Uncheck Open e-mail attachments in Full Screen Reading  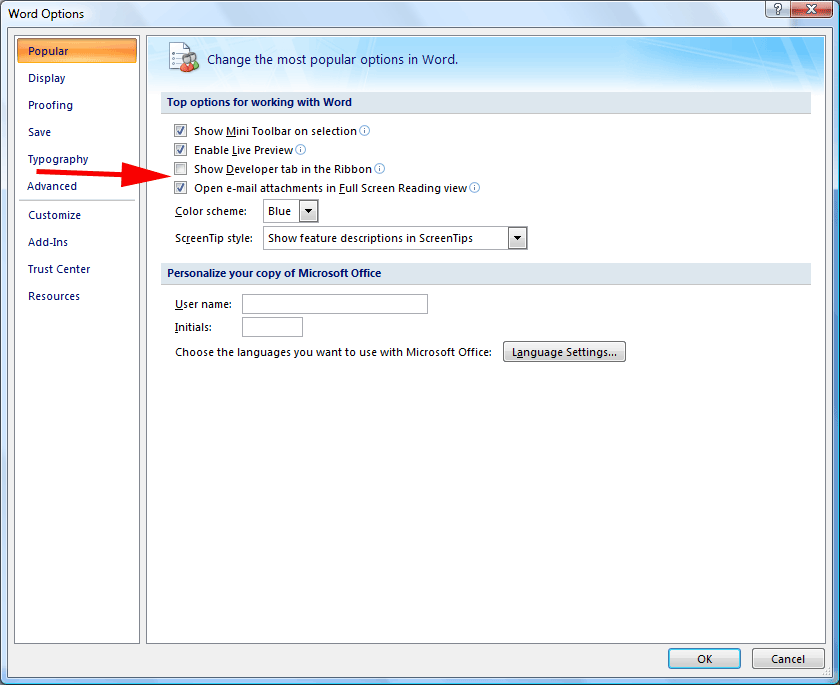181,187
